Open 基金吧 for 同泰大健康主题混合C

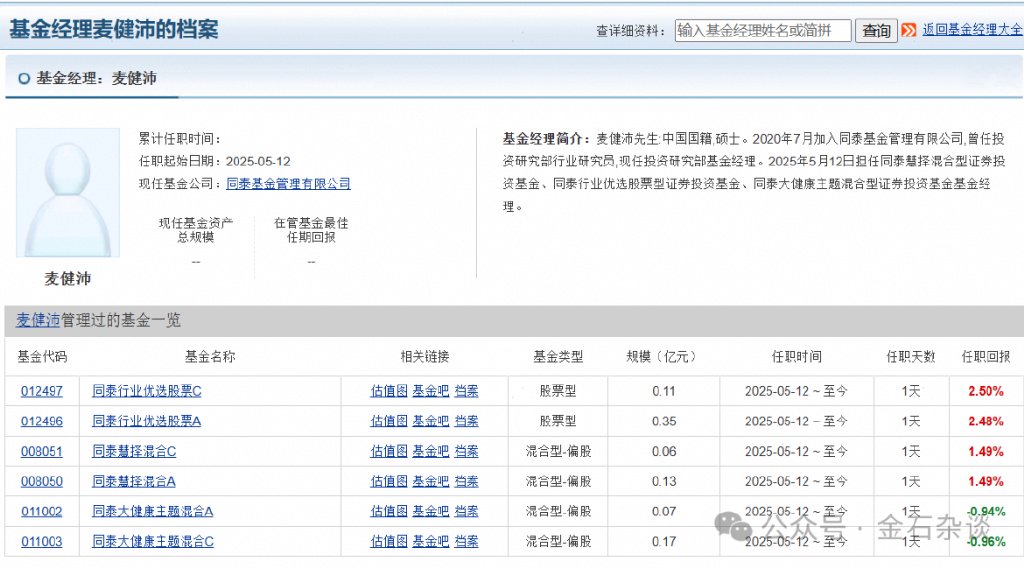coord(431,541)
